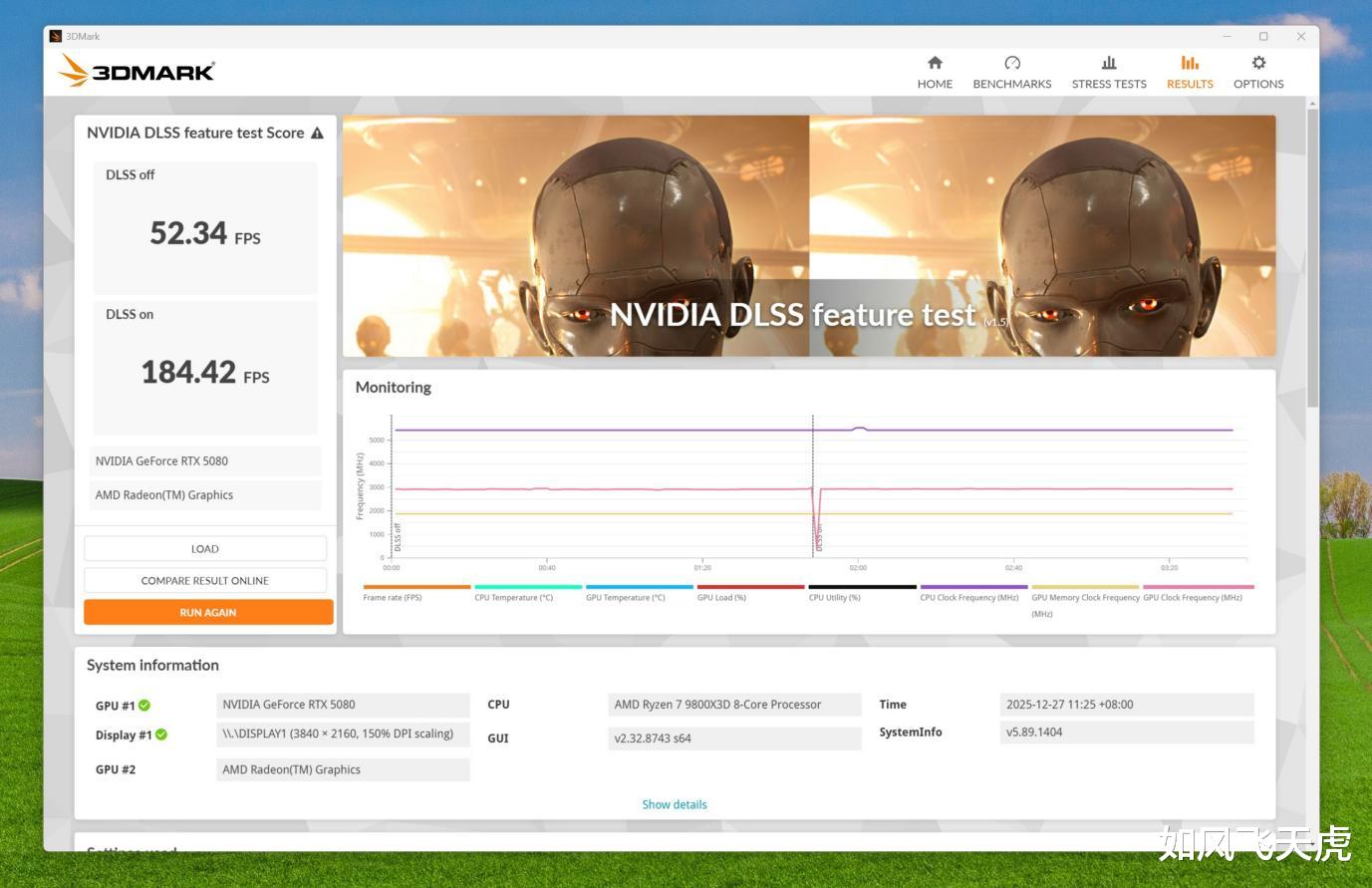Click the scrollbar up arrow

tap(1312, 104)
